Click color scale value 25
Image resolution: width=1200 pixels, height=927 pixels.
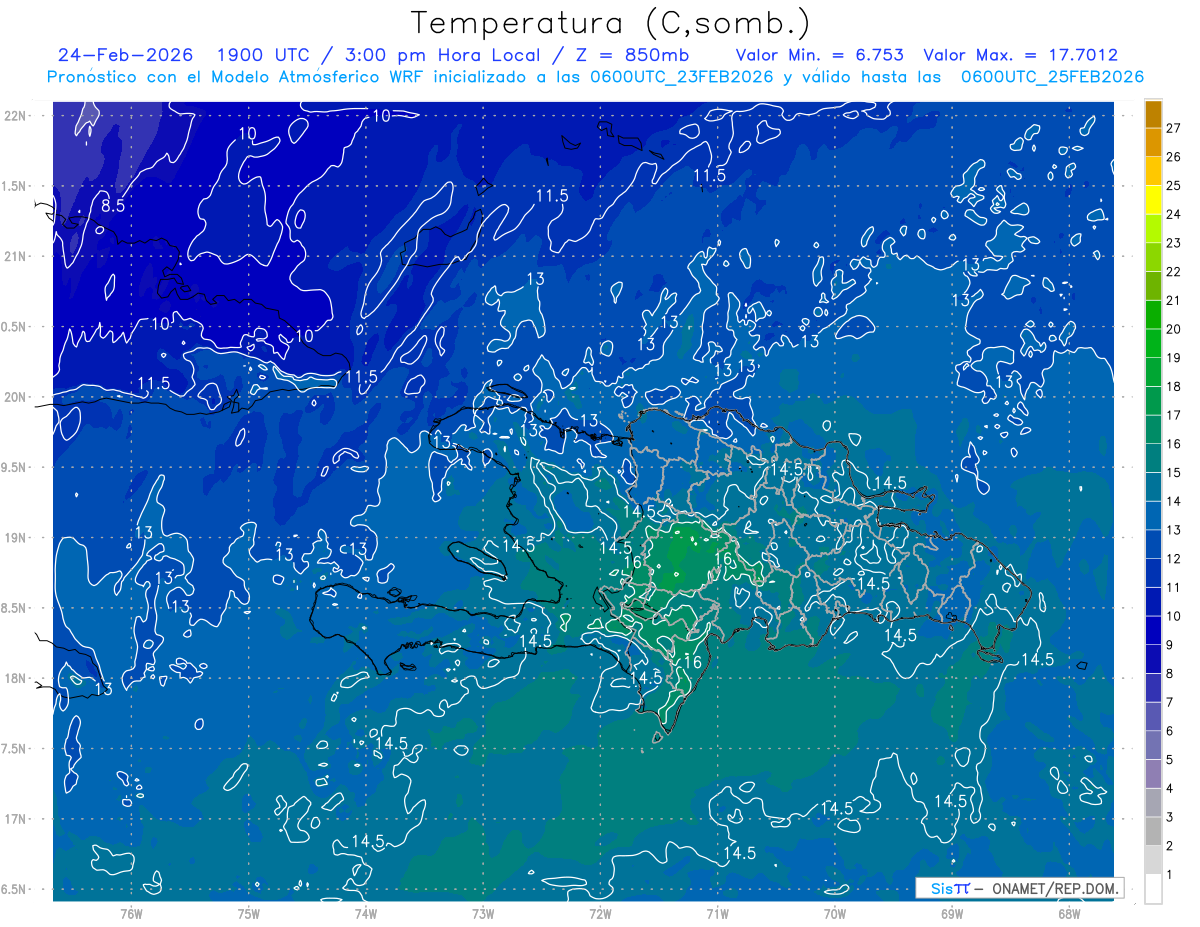(x=1174, y=186)
